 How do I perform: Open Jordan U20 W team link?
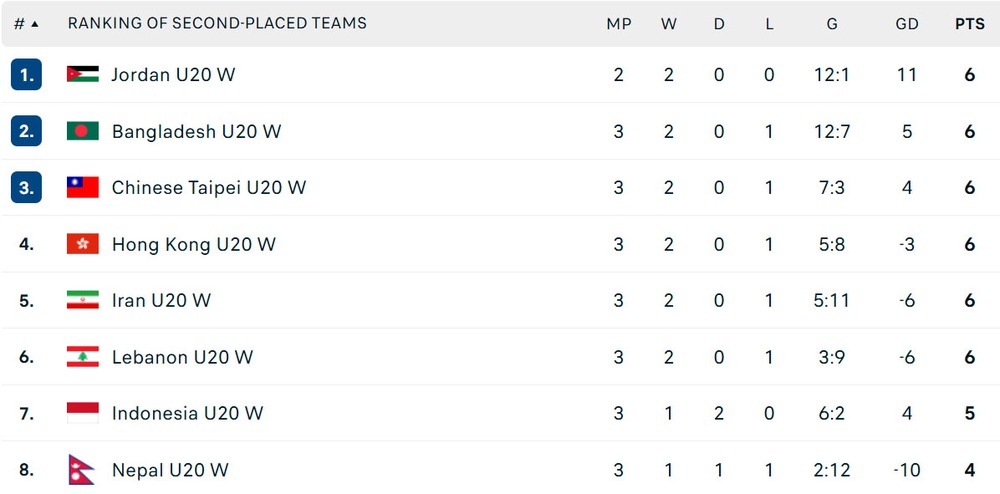pos(173,75)
